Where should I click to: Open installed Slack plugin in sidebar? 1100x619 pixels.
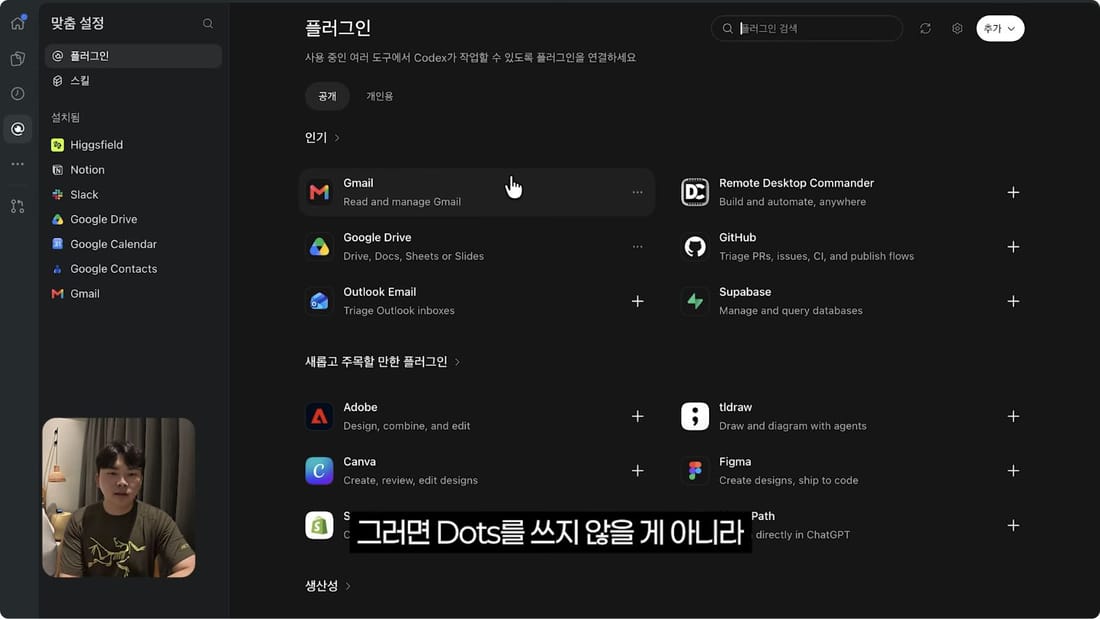coord(133,194)
